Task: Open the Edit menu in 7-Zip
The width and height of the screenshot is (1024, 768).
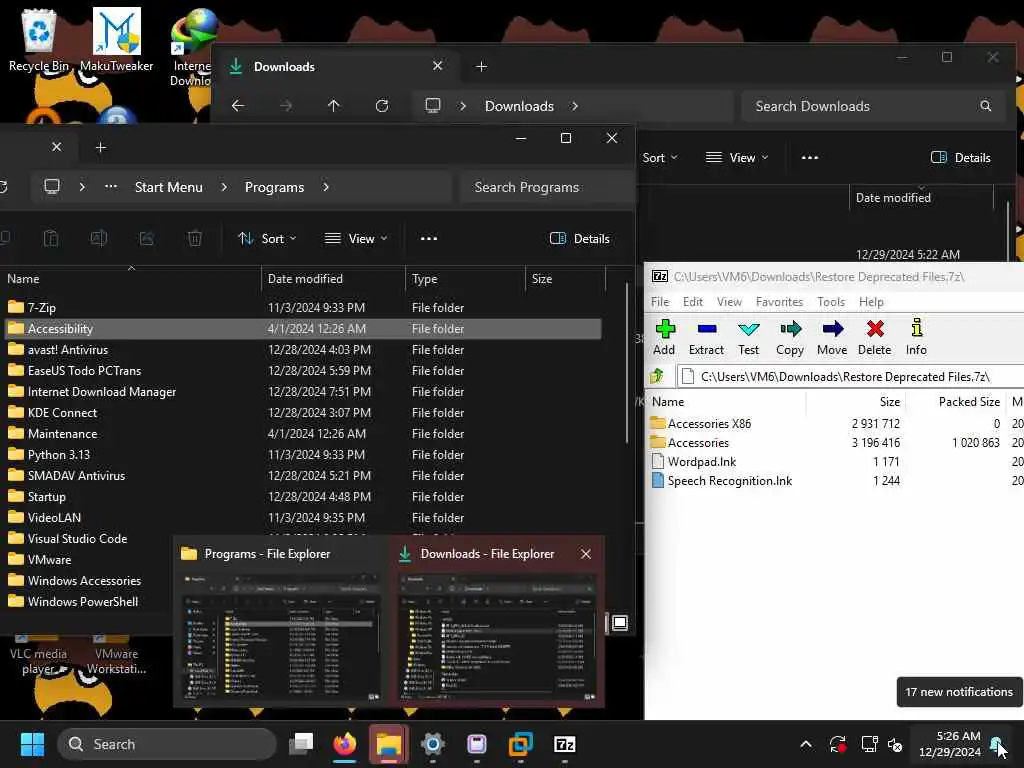Action: tap(693, 302)
